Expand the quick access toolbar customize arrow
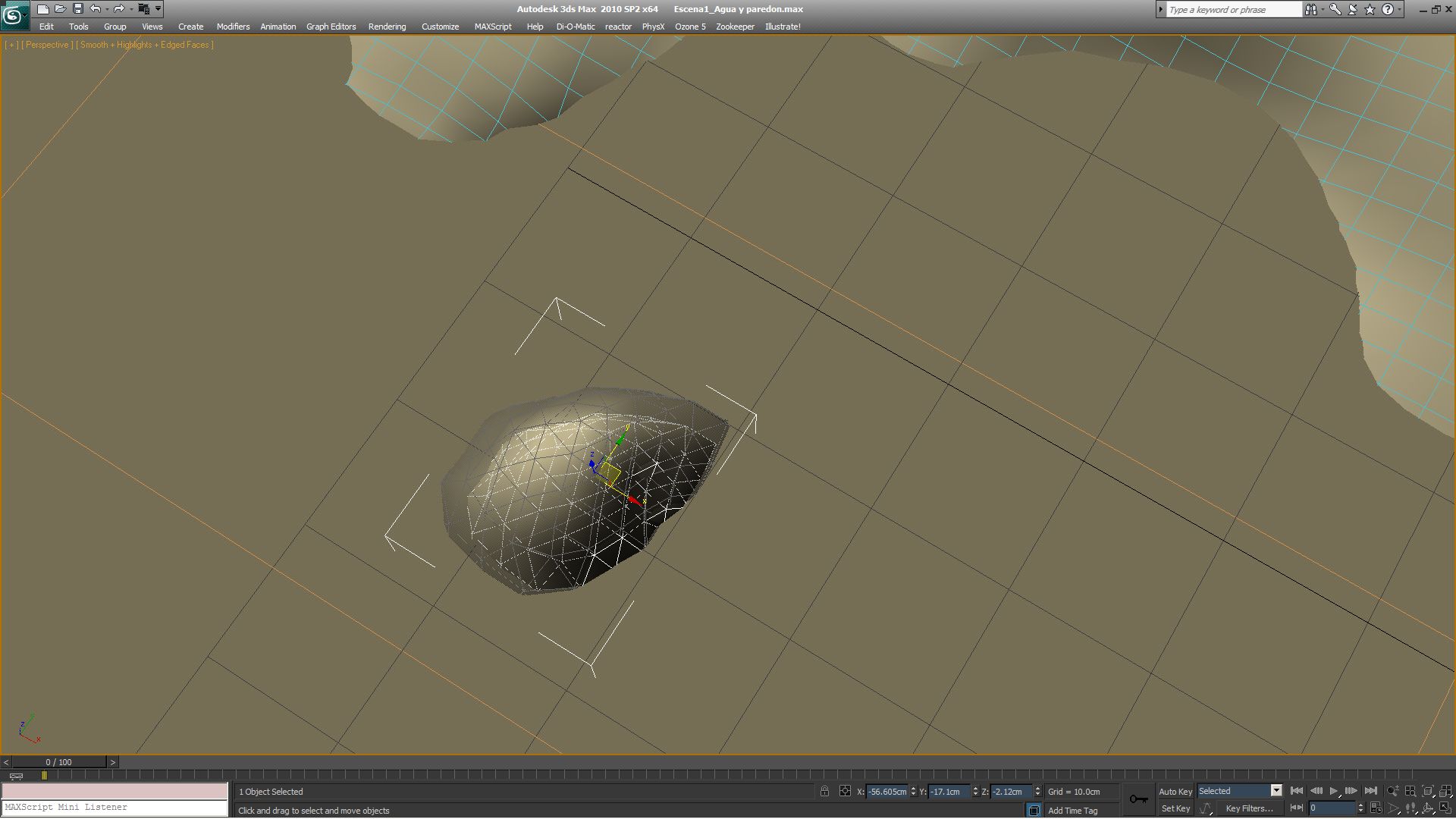The width and height of the screenshot is (1456, 819). (x=158, y=9)
